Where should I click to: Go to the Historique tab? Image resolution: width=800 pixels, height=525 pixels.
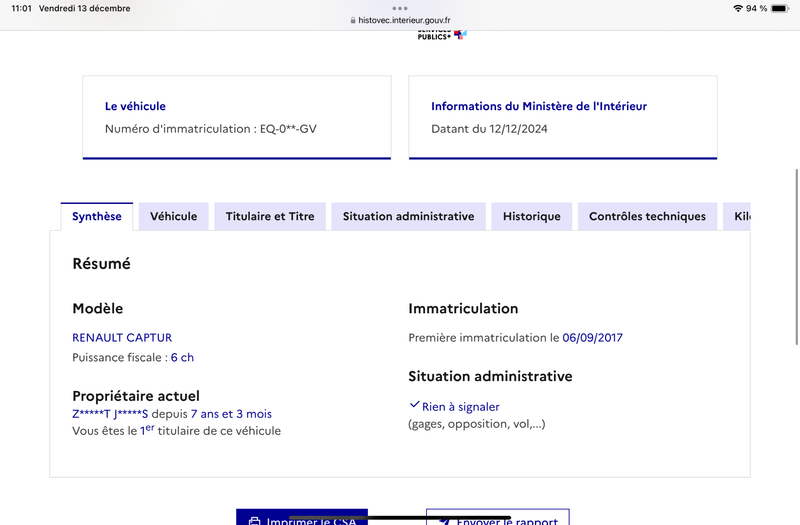(532, 216)
